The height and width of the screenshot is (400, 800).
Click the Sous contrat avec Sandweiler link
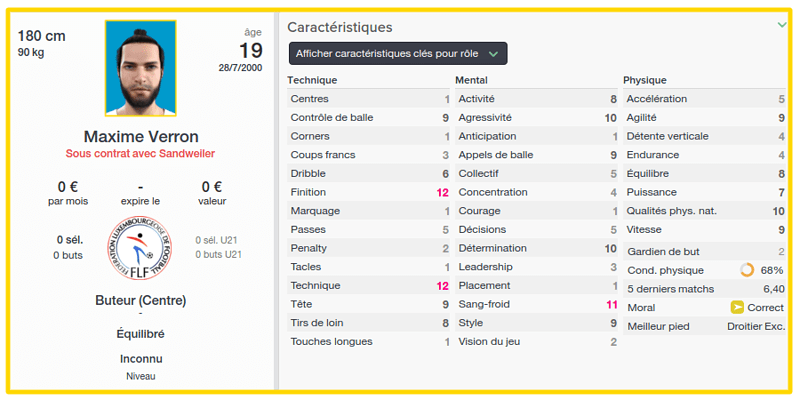141,154
